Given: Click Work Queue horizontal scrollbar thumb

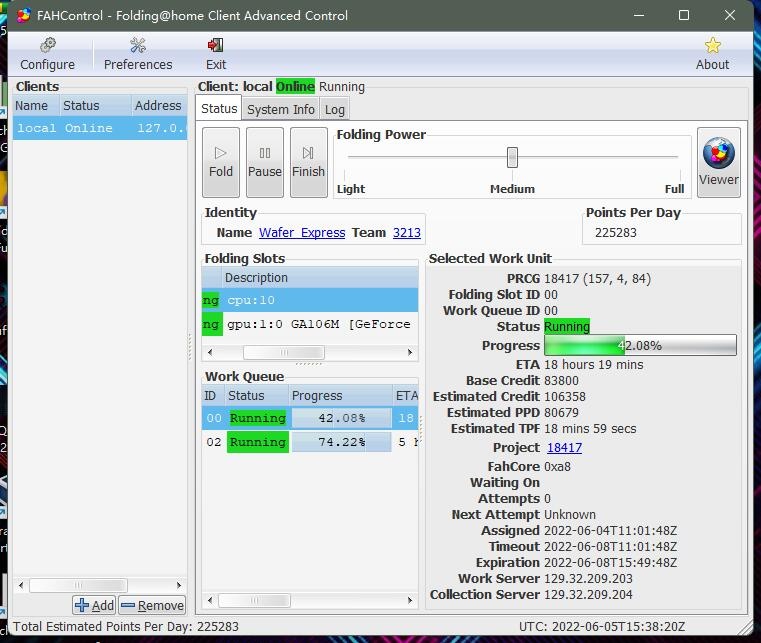Looking at the screenshot, I should pos(254,600).
